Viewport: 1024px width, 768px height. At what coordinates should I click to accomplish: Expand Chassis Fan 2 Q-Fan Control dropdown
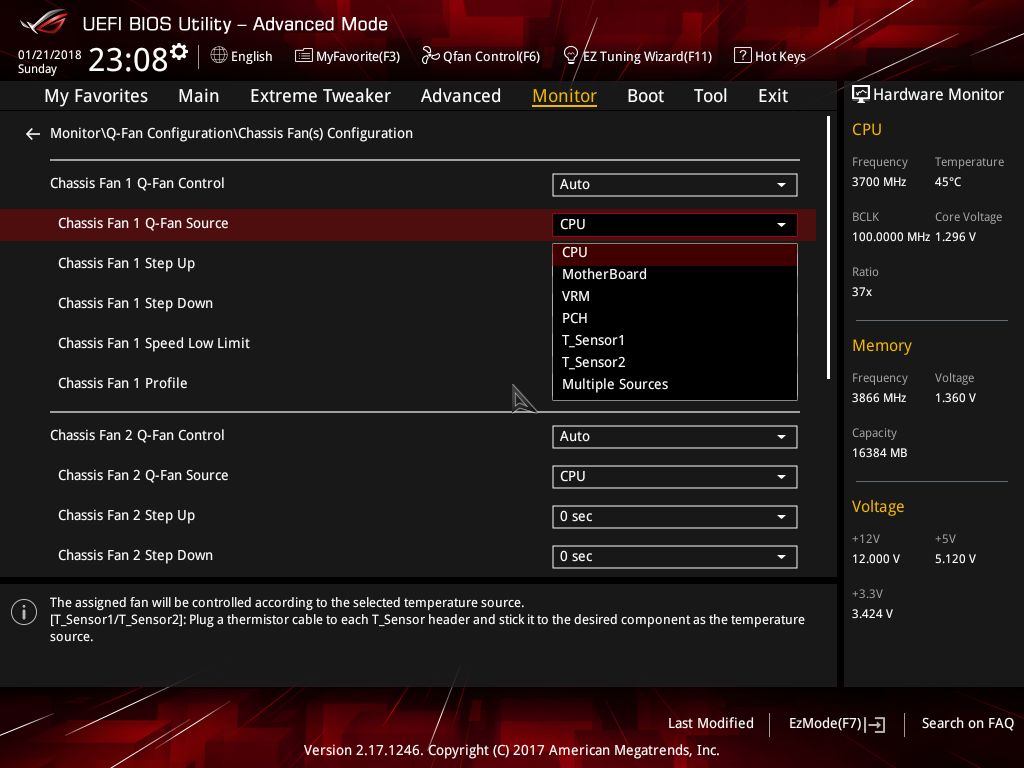[675, 437]
